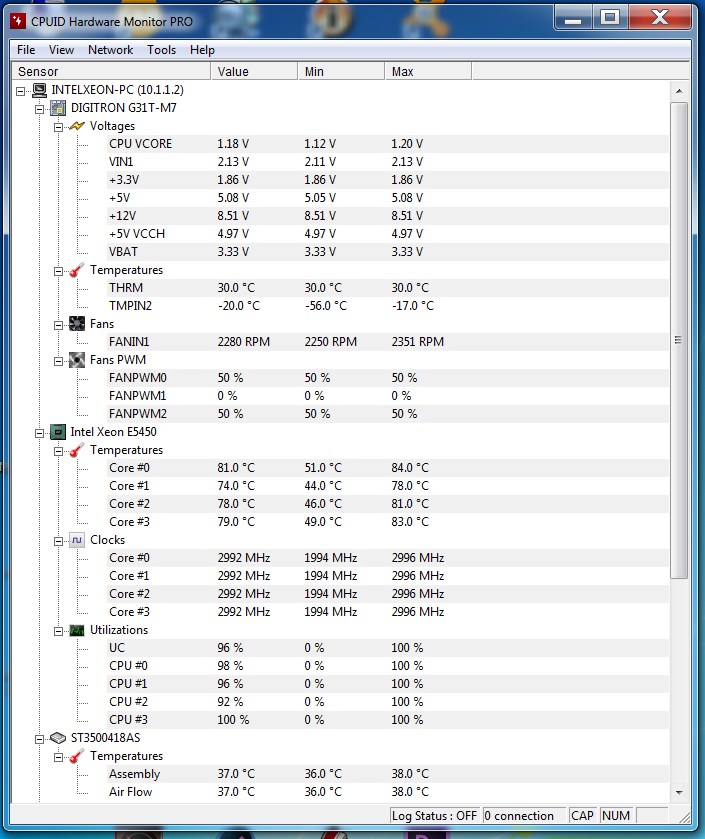Collapse the Voltages group
This screenshot has width=705, height=839.
pyautogui.click(x=58, y=127)
